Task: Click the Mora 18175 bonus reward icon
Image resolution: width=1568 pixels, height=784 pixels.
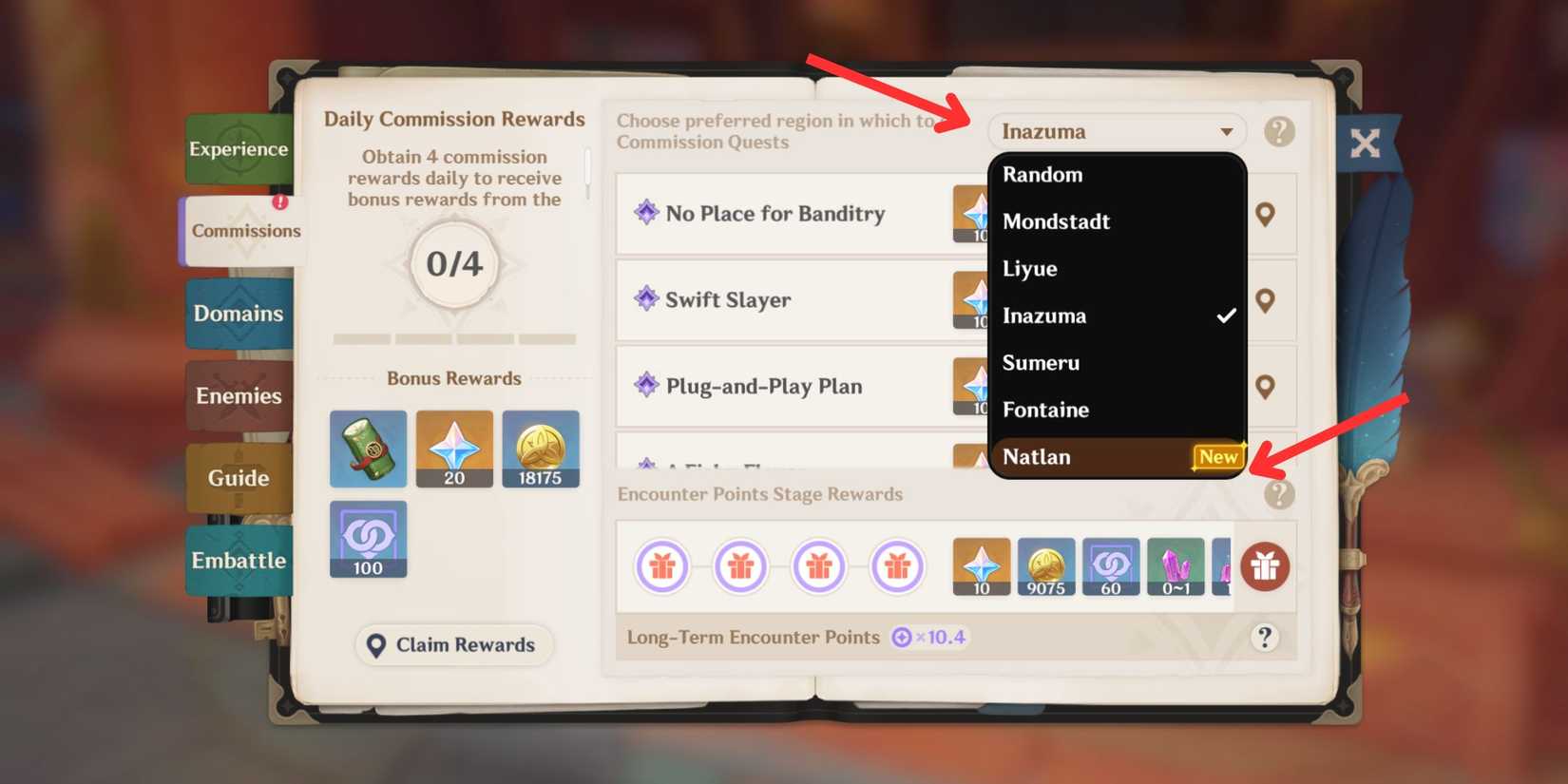Action: (541, 449)
